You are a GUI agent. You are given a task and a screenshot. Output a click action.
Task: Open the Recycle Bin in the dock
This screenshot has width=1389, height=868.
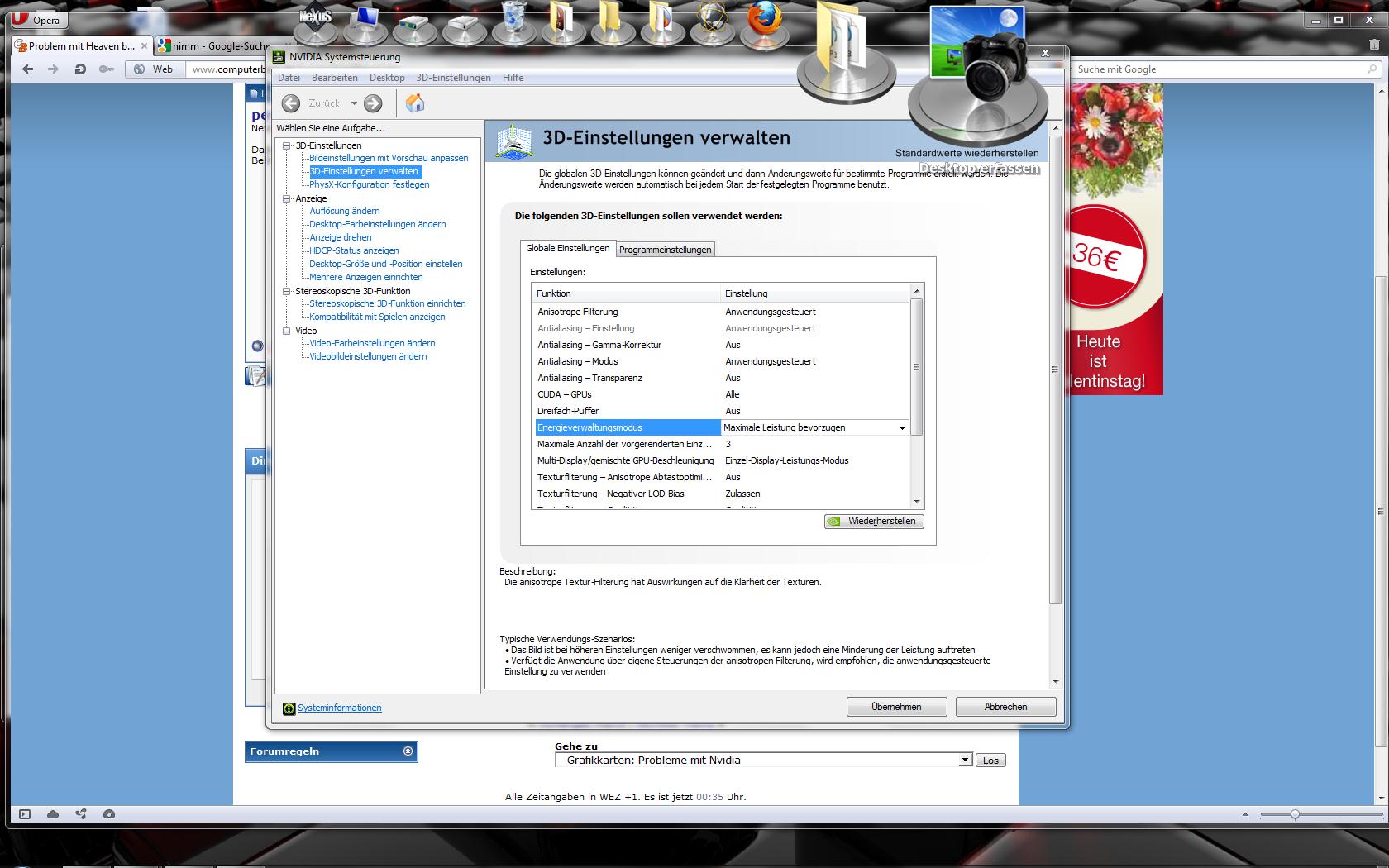coord(513,21)
